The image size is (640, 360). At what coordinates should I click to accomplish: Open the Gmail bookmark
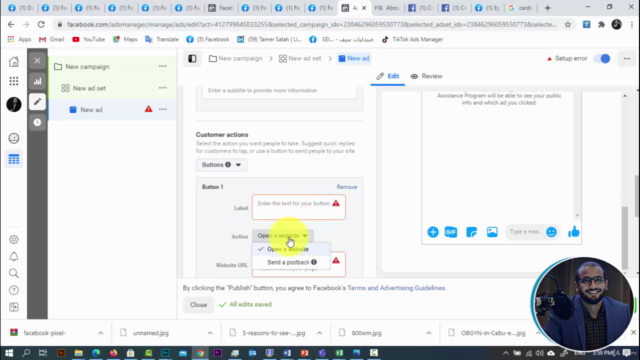(51, 39)
